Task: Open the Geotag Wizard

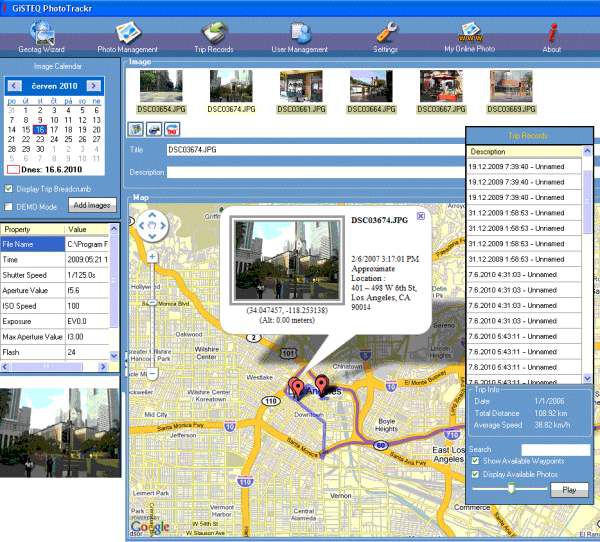Action: click(43, 35)
